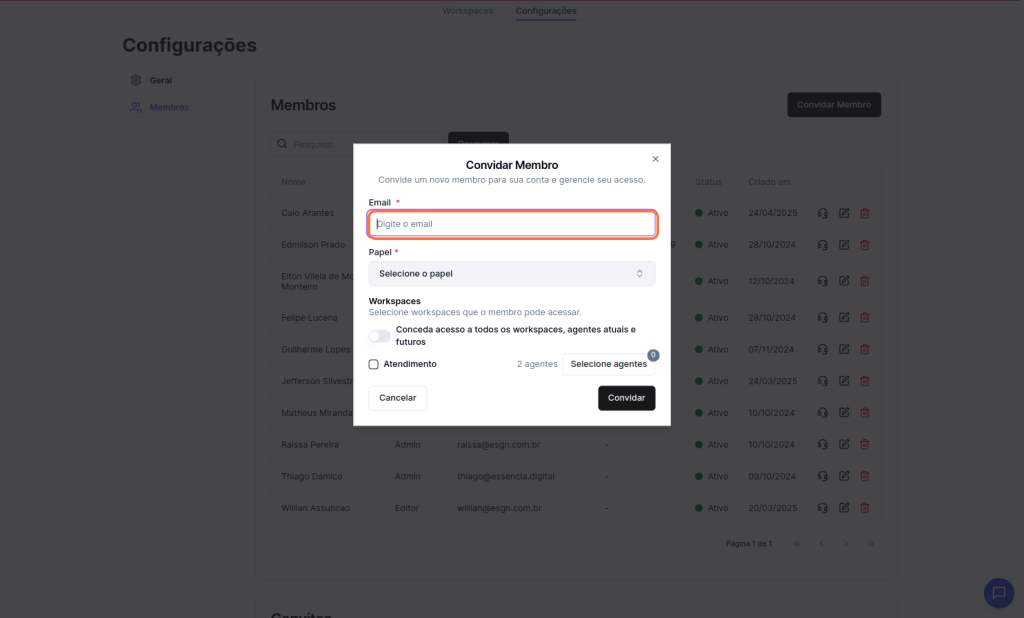Click the Convidar button in the dialog

pos(626,398)
